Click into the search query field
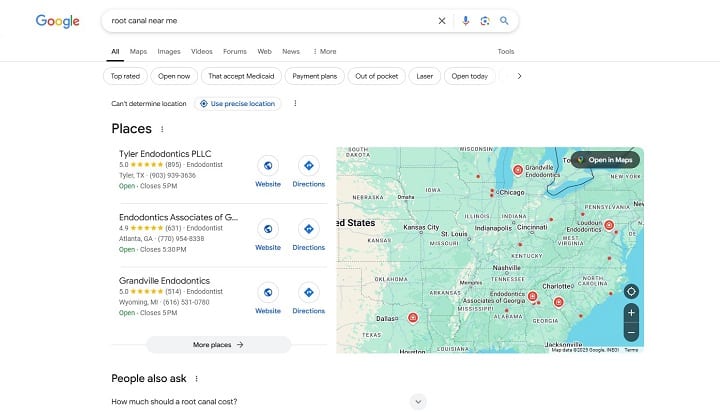Image resolution: width=720 pixels, height=412 pixels. pos(271,21)
